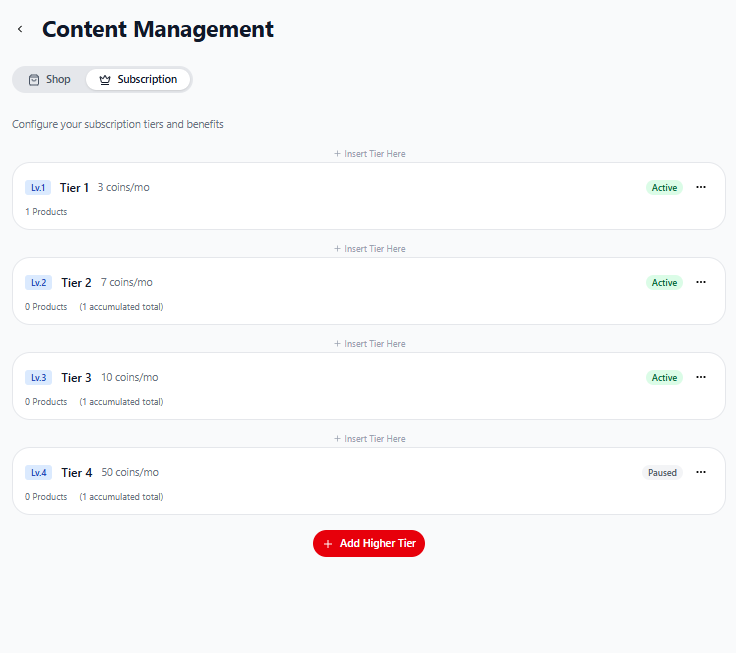This screenshot has height=653, width=736.
Task: Click the Lv.3 level badge
Action: point(38,377)
